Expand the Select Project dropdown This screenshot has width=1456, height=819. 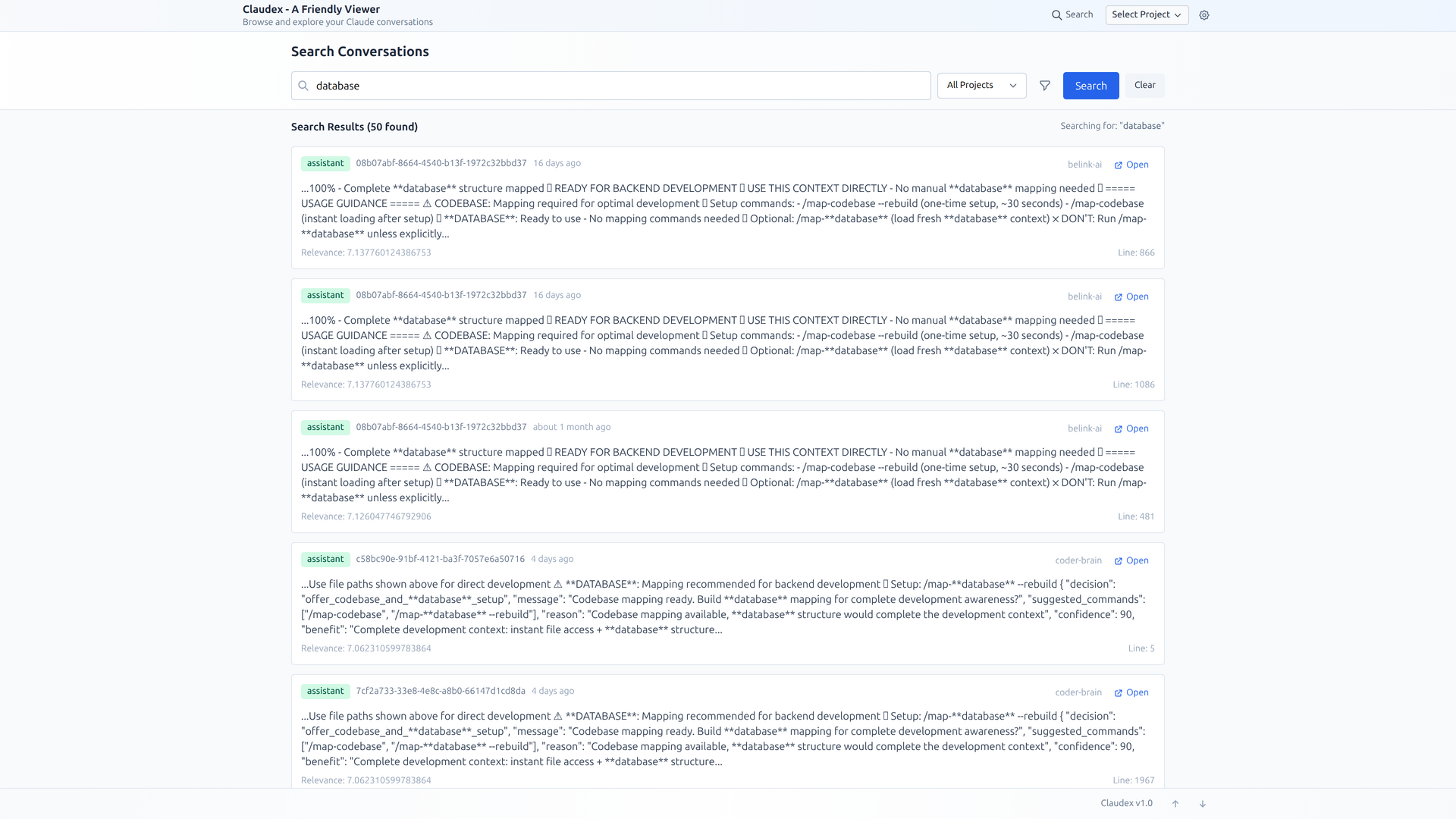pos(1146,14)
